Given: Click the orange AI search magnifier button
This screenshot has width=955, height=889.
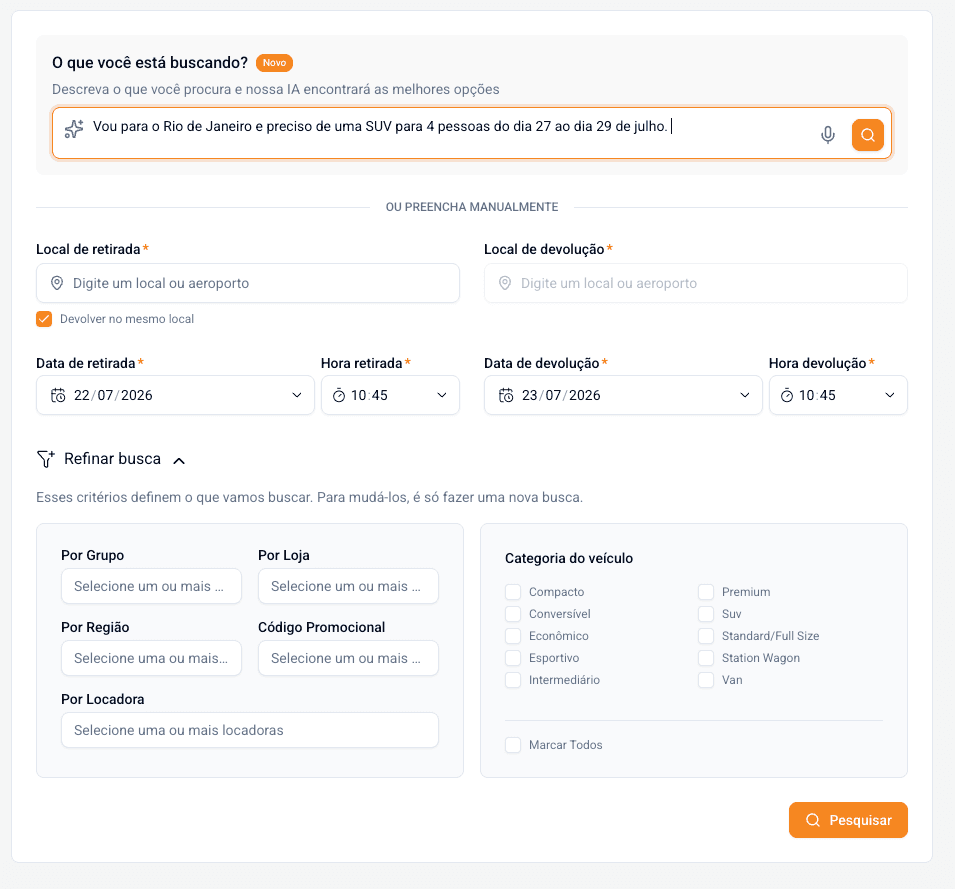Looking at the screenshot, I should (x=867, y=135).
